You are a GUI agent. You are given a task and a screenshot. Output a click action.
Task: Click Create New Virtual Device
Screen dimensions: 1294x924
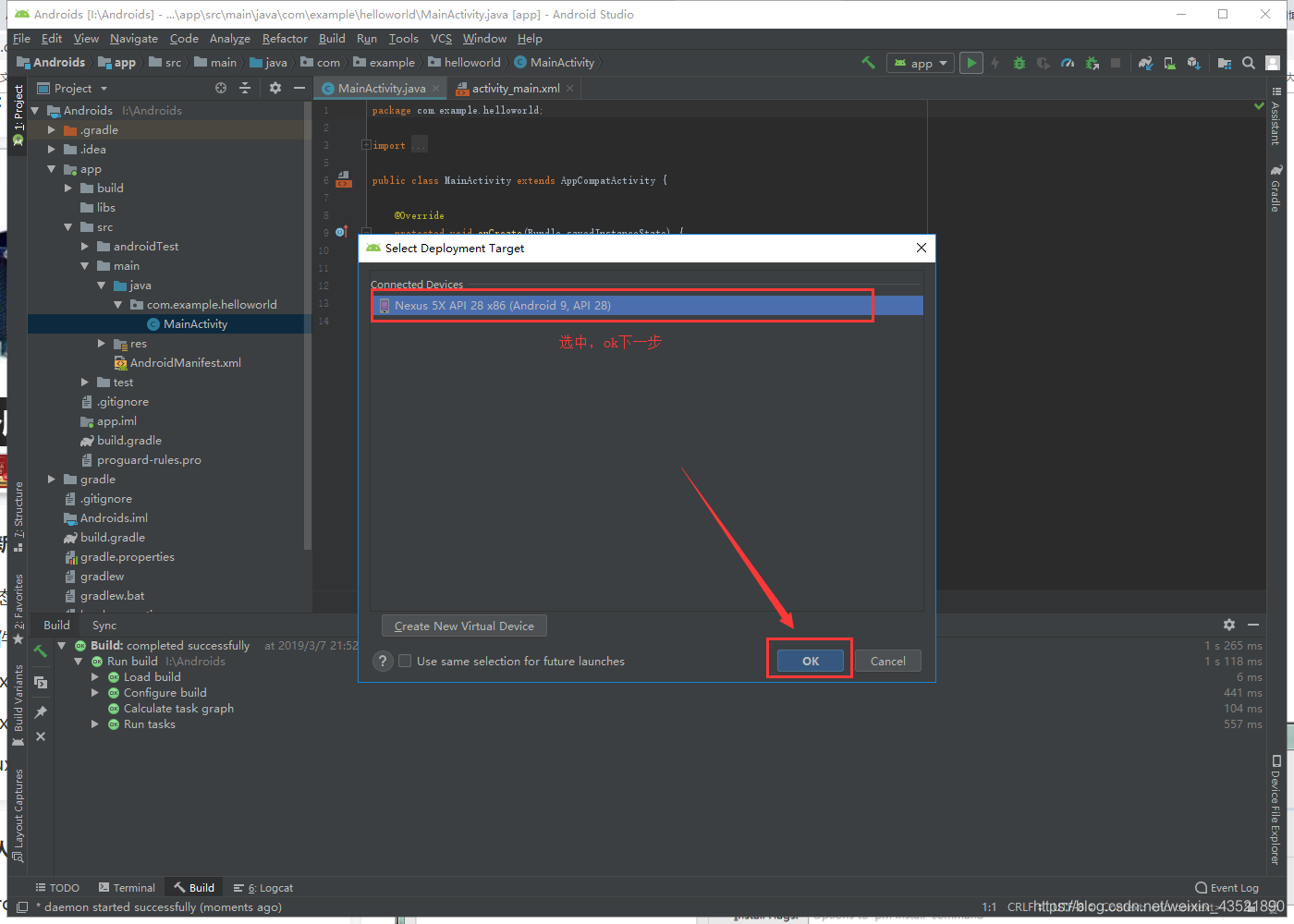(464, 626)
